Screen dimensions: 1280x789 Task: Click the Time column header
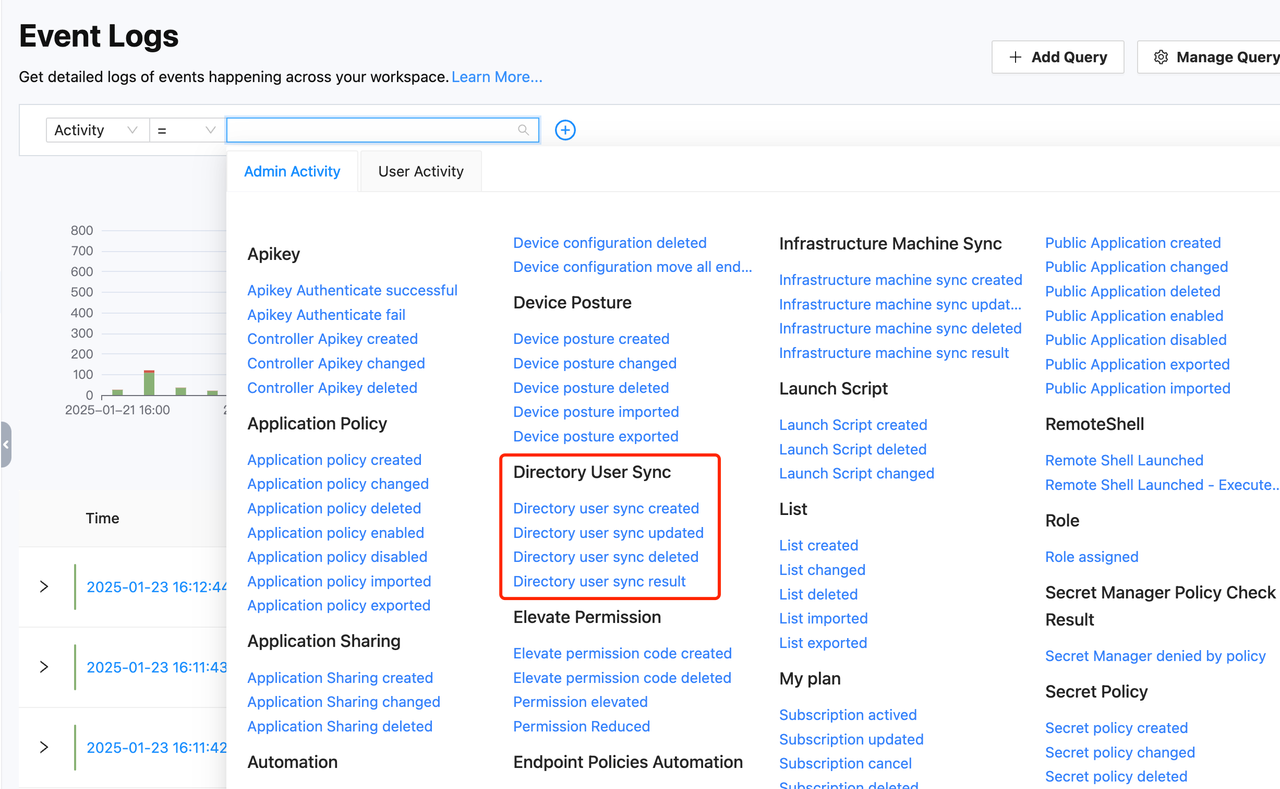point(102,518)
